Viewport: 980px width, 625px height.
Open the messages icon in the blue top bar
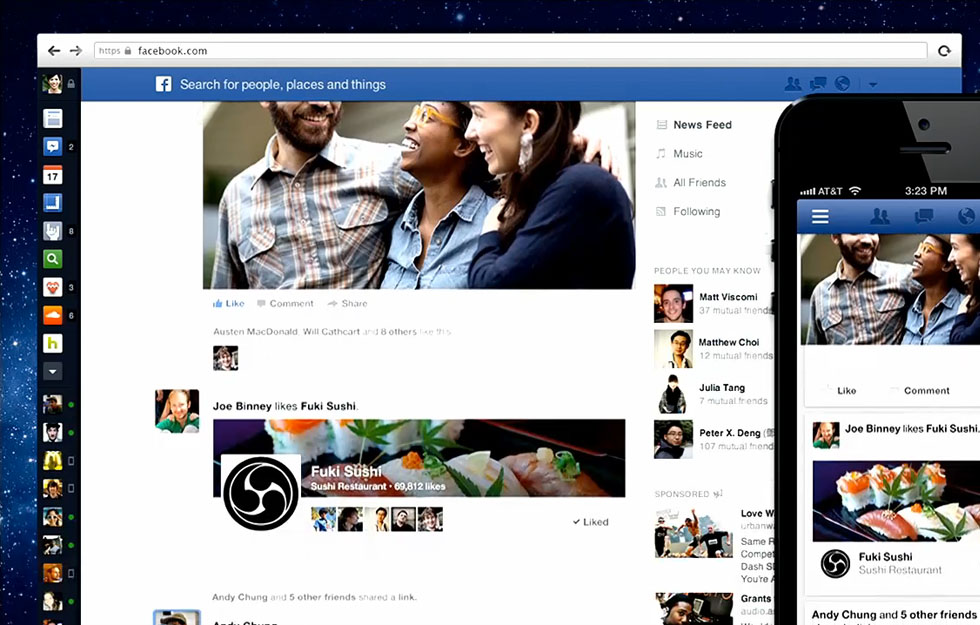click(817, 83)
